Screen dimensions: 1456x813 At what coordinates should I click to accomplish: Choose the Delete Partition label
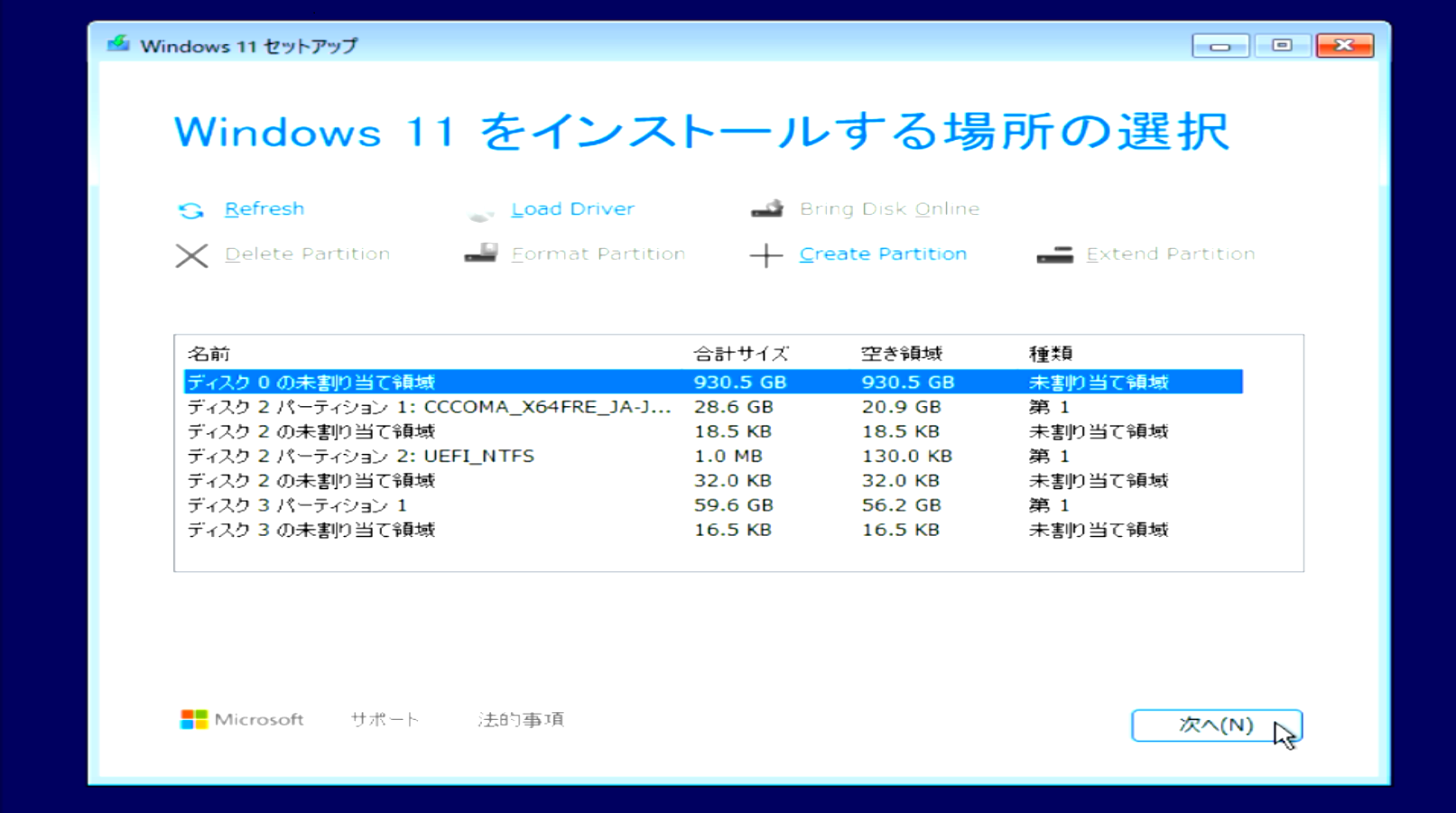point(308,254)
